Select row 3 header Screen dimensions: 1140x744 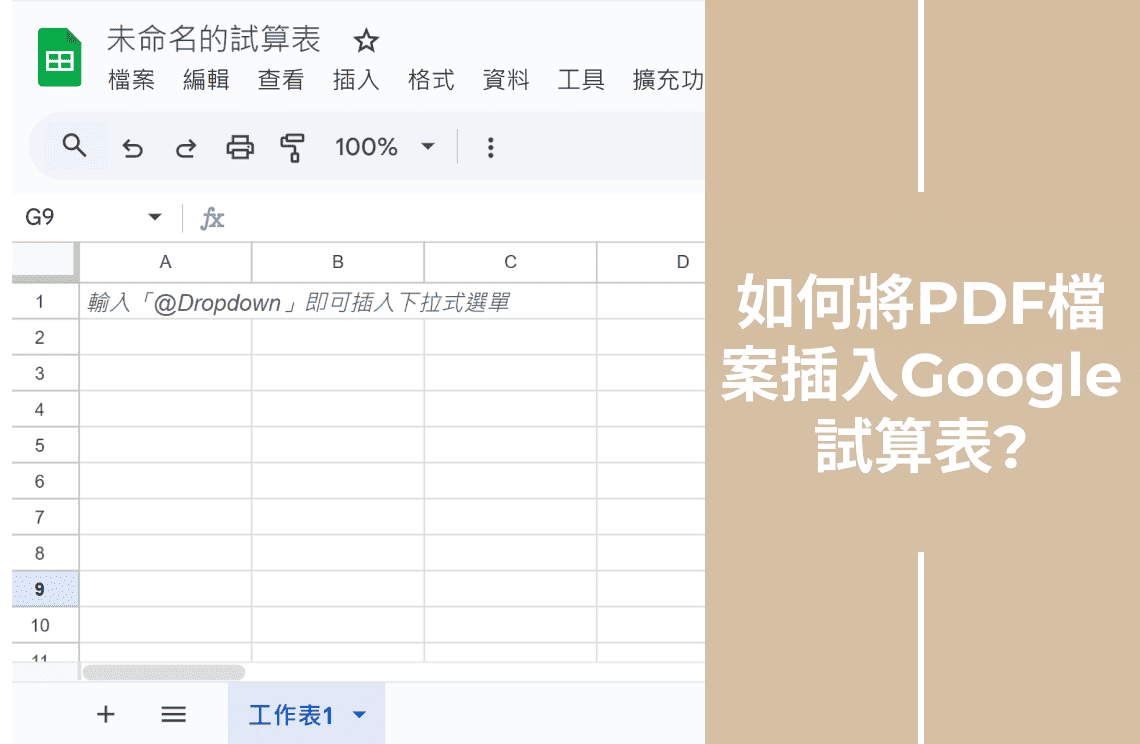coord(45,373)
